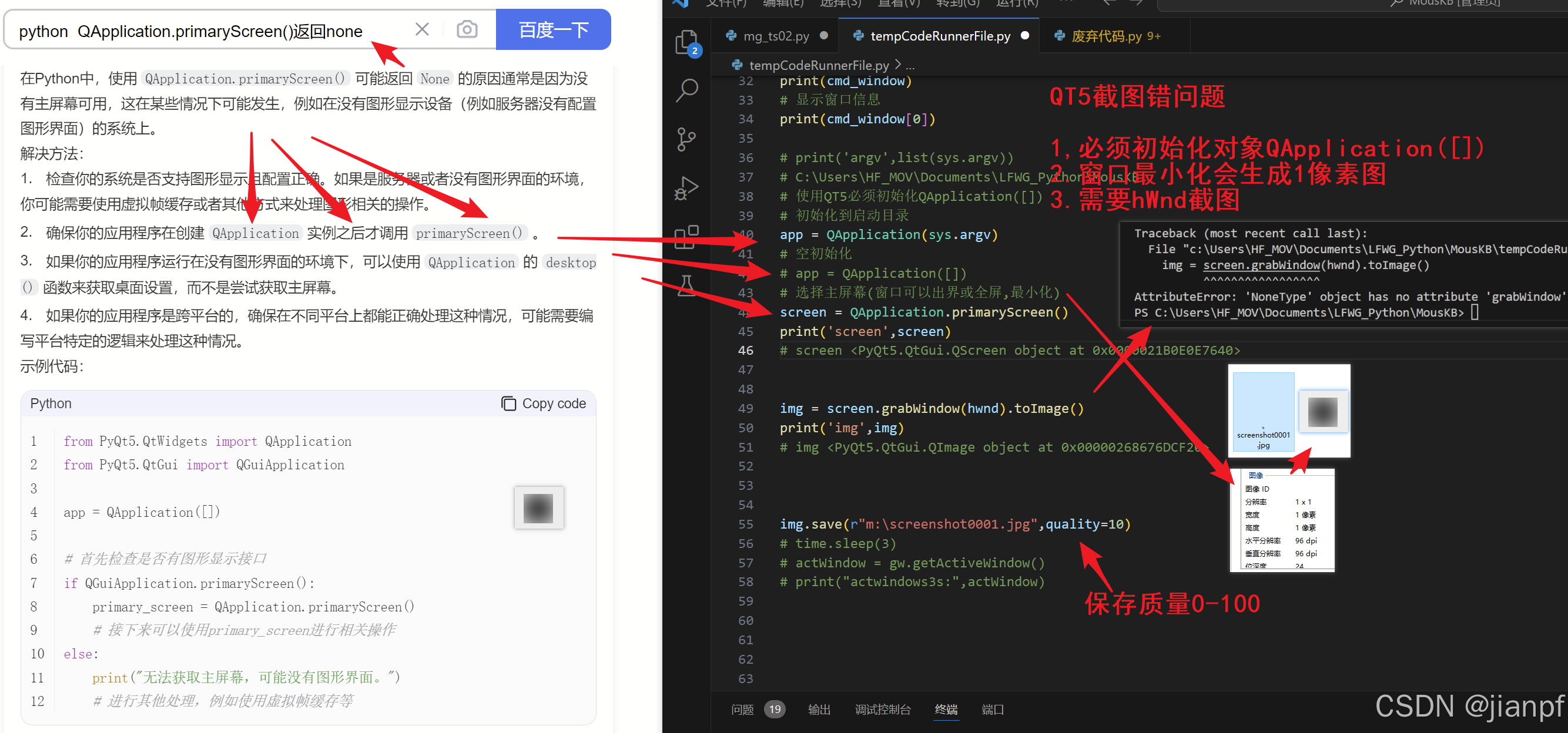
Task: Open the Source Control view
Action: click(686, 139)
